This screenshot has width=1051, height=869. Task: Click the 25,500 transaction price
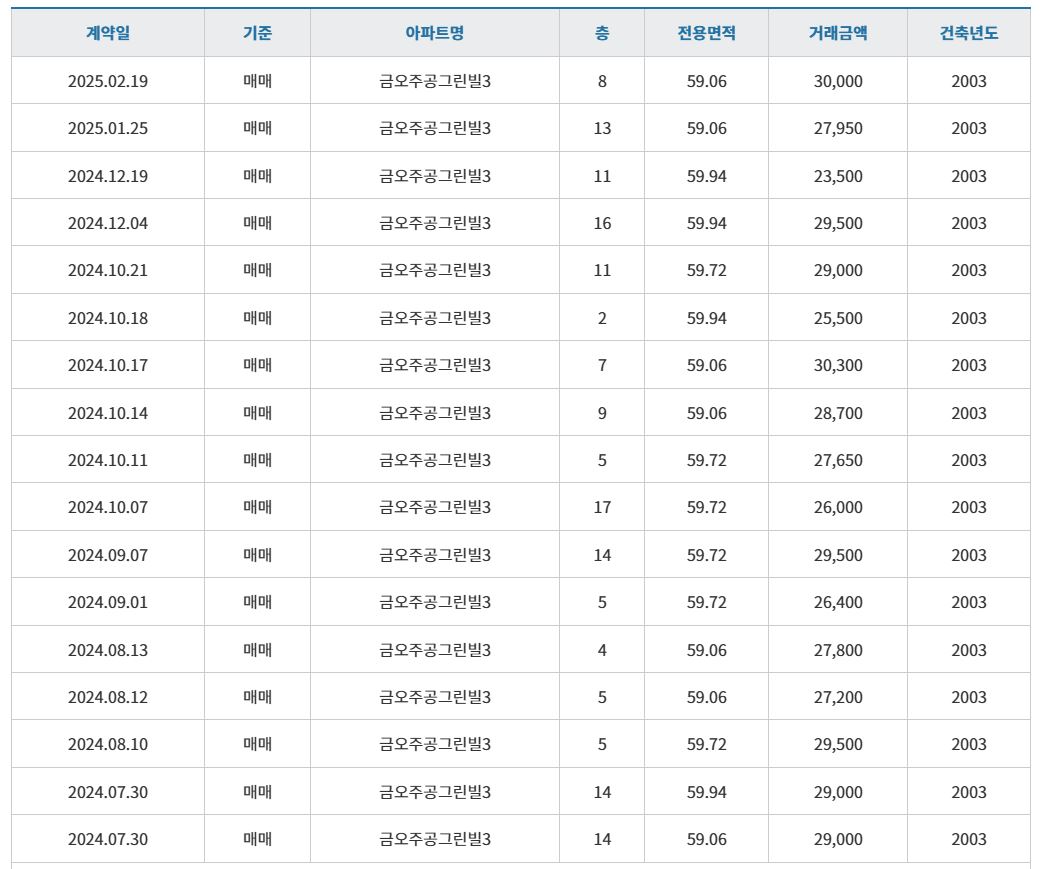click(838, 318)
